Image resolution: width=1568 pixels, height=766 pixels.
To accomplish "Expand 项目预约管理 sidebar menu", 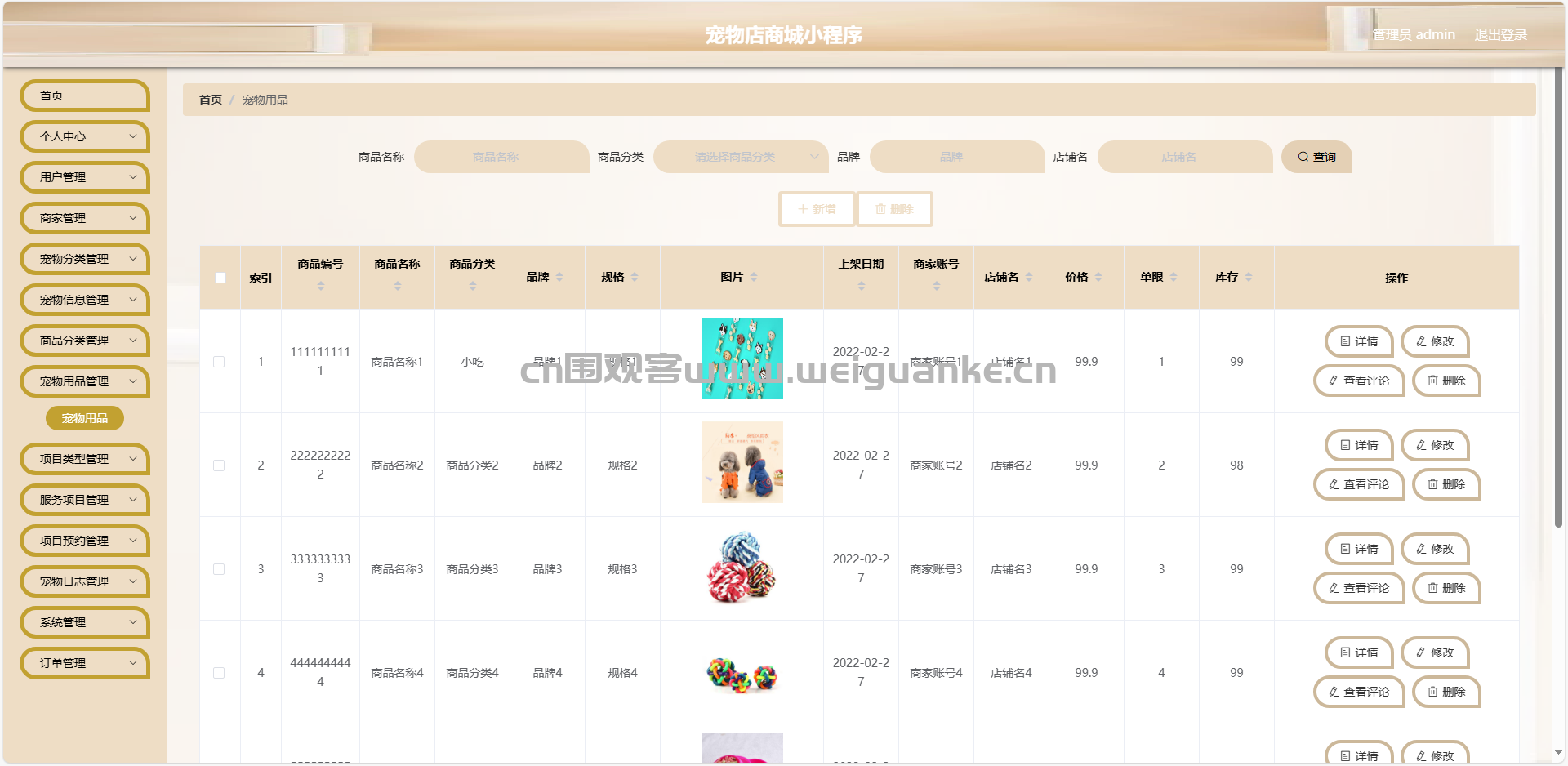I will click(85, 541).
